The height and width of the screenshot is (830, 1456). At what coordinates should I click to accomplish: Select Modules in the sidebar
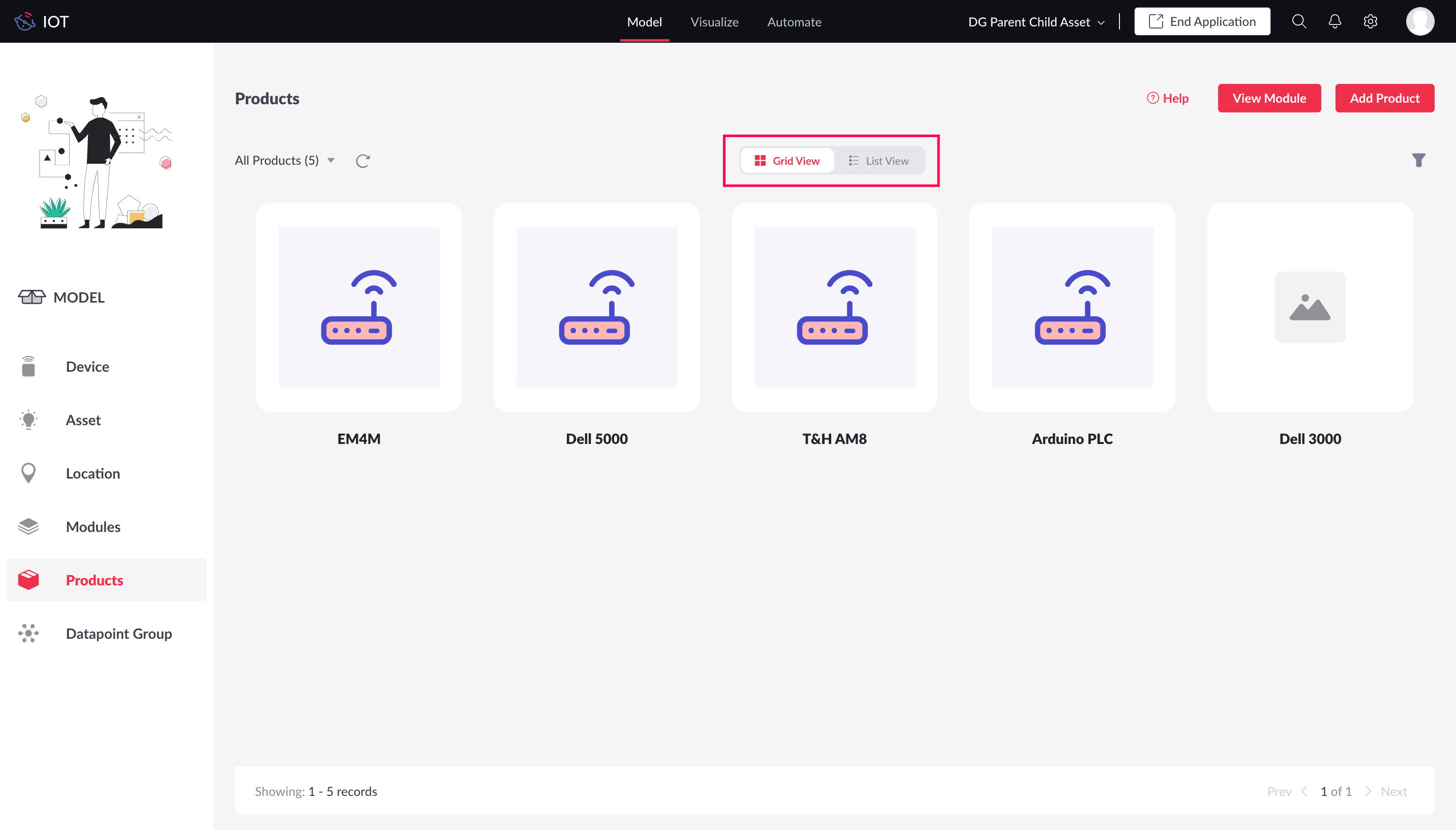(93, 527)
